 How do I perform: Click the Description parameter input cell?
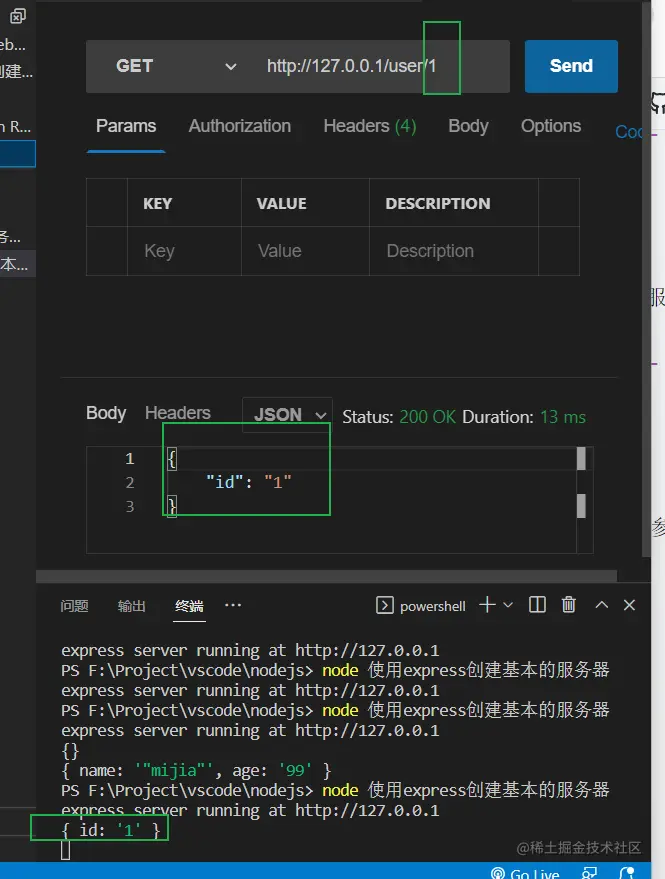[454, 251]
